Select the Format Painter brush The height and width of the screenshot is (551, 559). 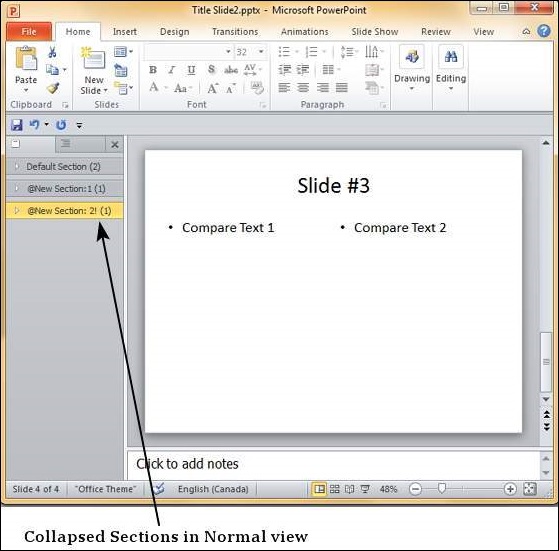pos(53,88)
